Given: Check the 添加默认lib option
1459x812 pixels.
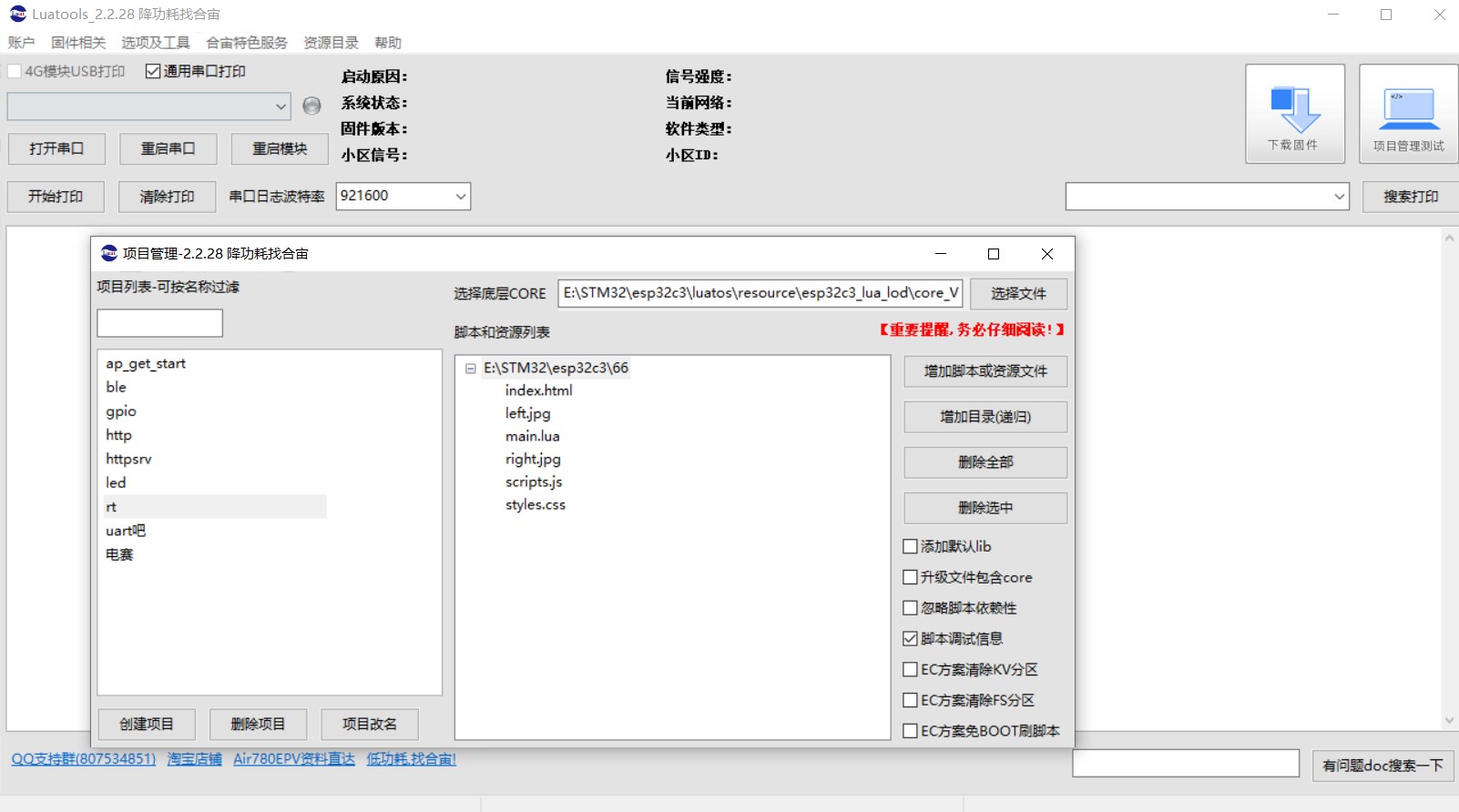Looking at the screenshot, I should [x=910, y=546].
